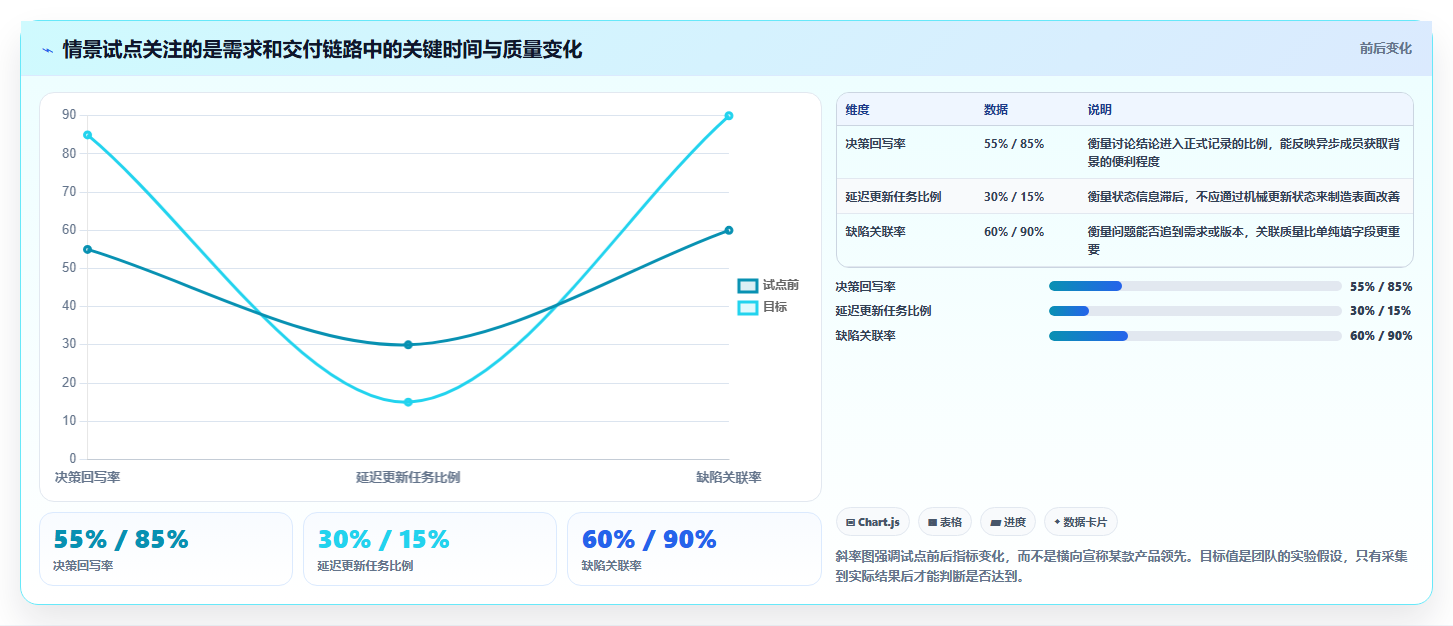Viewport: 1453px width, 626px height.
Task: Click the diamond icon in 数据卡片 chip
Action: (1057, 521)
